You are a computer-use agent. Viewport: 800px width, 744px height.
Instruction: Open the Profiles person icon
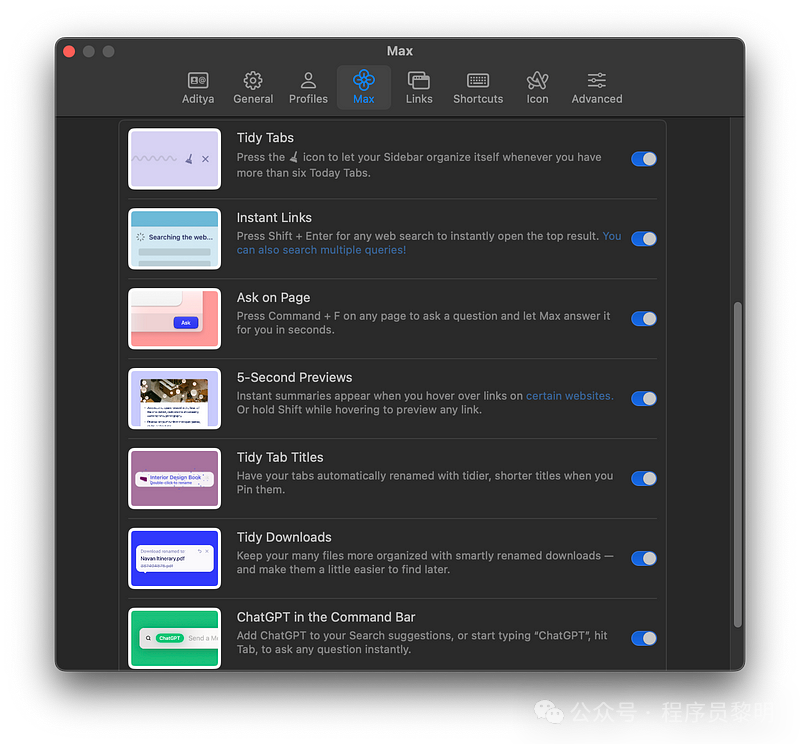click(308, 81)
